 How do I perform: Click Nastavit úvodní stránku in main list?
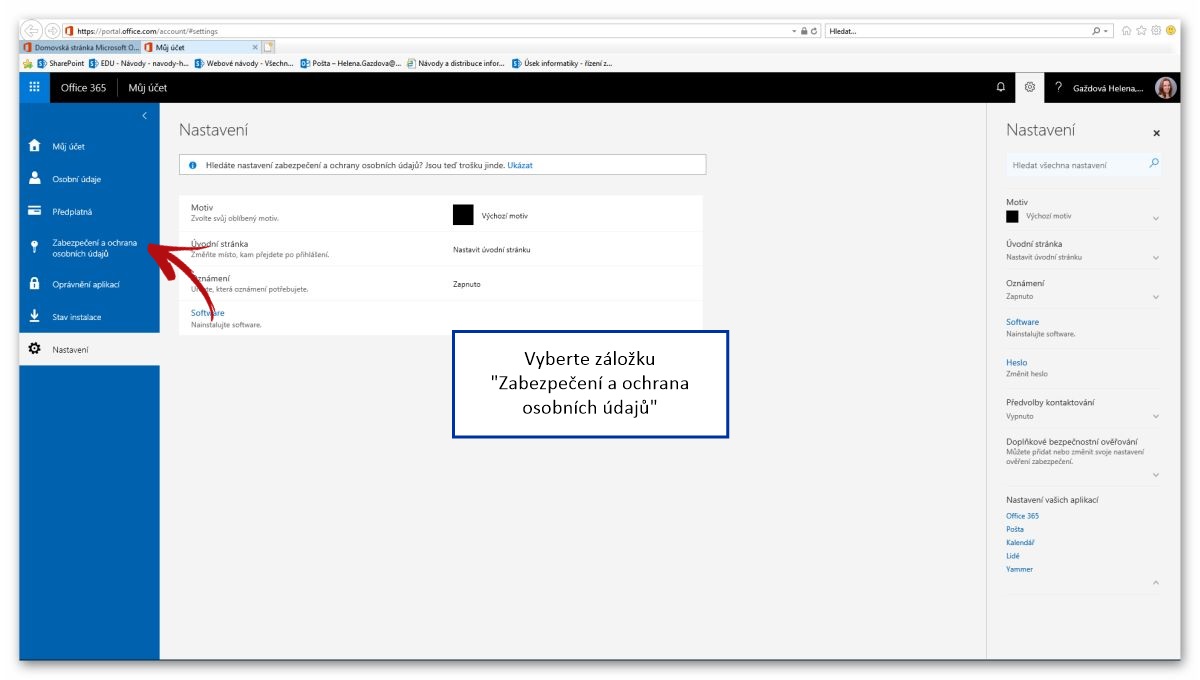(492, 249)
